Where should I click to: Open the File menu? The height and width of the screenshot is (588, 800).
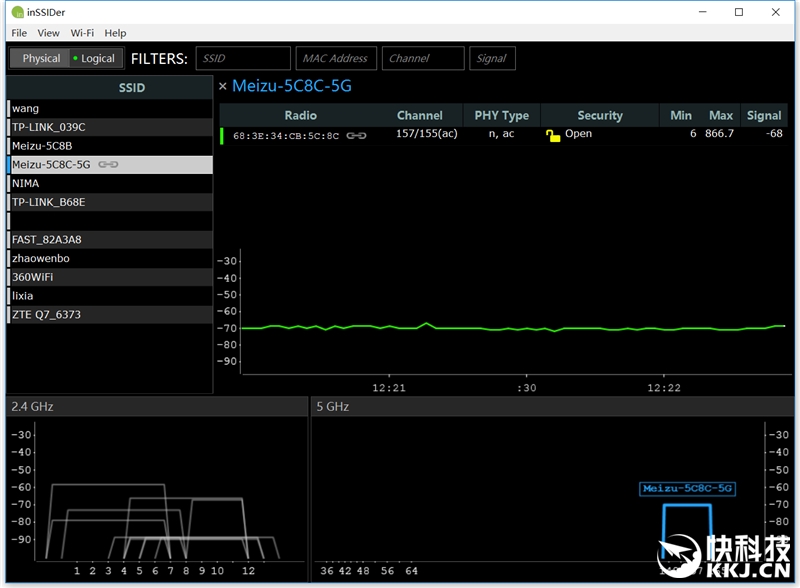19,33
